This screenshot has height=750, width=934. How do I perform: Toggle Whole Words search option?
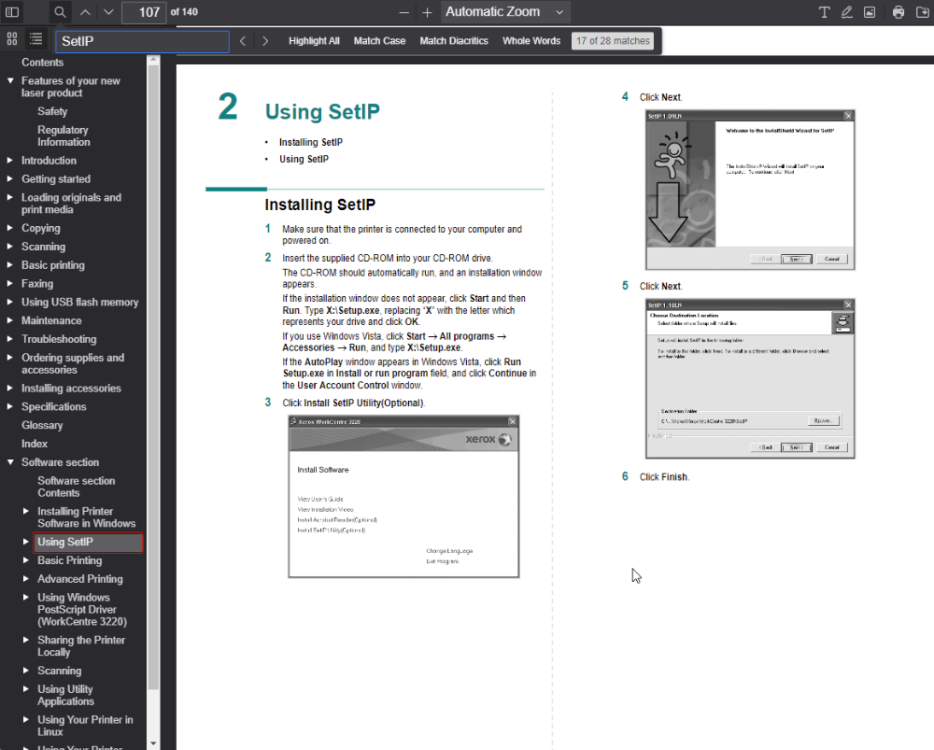tap(531, 41)
